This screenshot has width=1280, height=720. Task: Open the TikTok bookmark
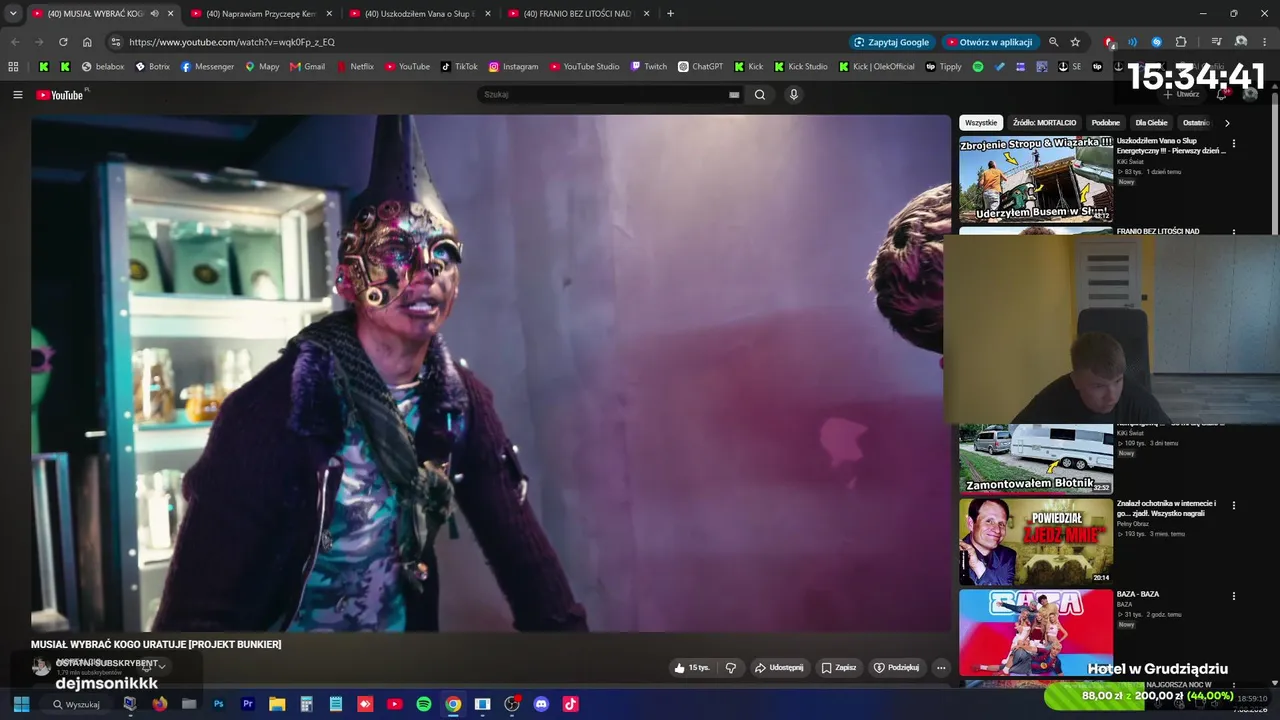pyautogui.click(x=460, y=67)
